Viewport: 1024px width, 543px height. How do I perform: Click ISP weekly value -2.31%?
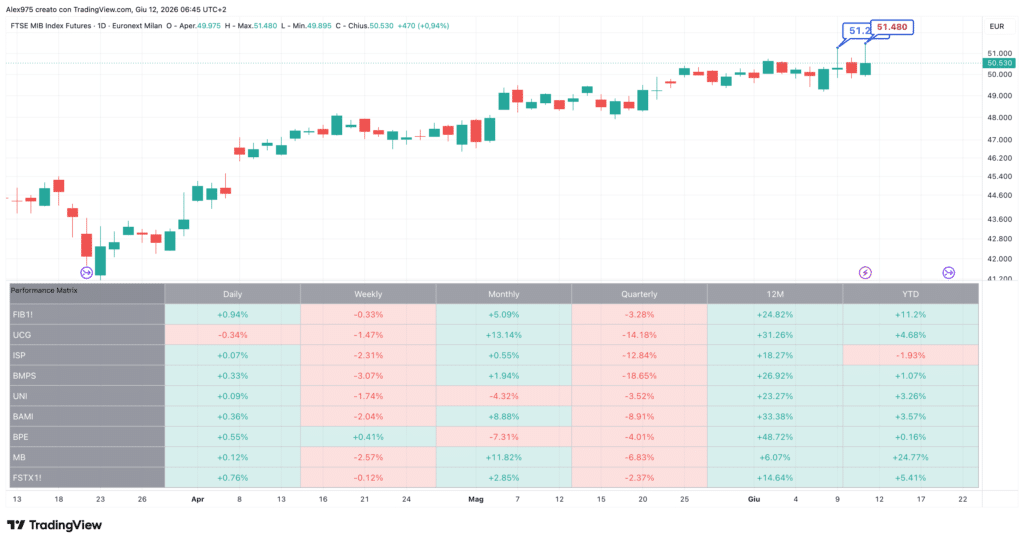click(368, 355)
